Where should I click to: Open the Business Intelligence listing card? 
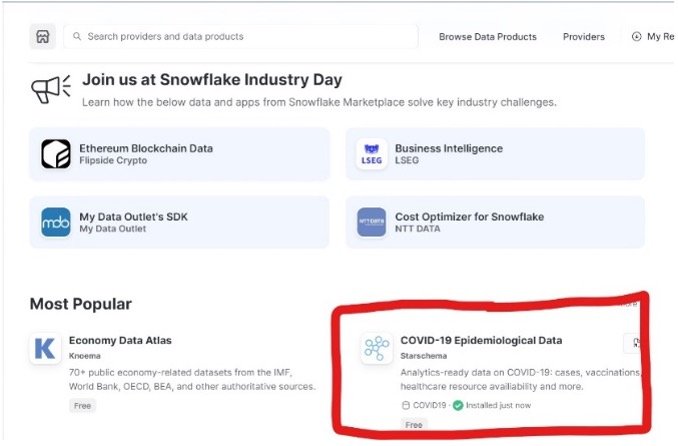click(495, 154)
